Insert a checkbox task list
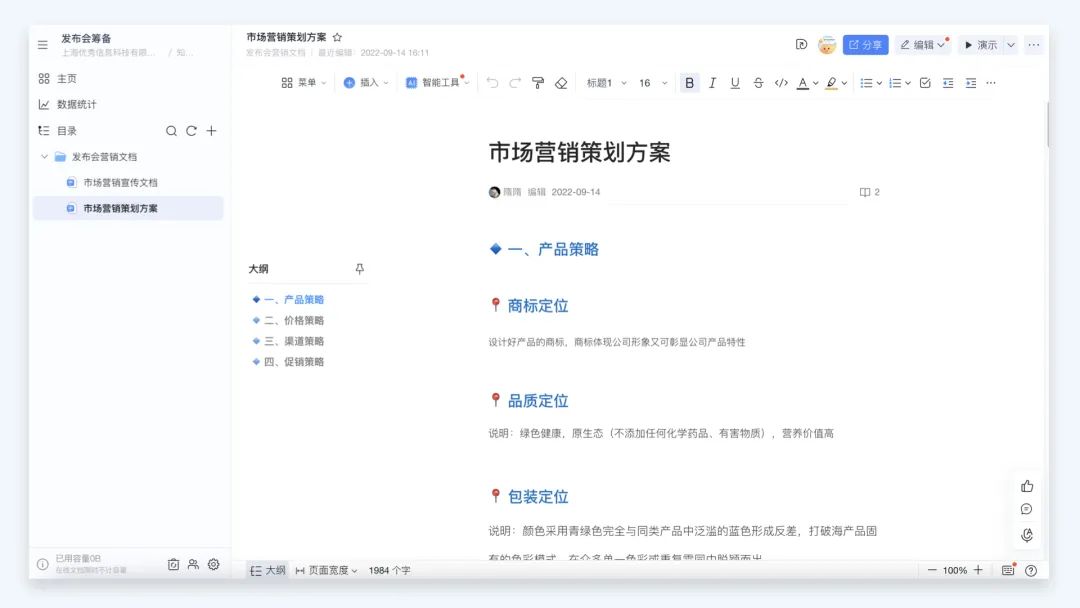Image resolution: width=1080 pixels, height=608 pixels. (924, 83)
